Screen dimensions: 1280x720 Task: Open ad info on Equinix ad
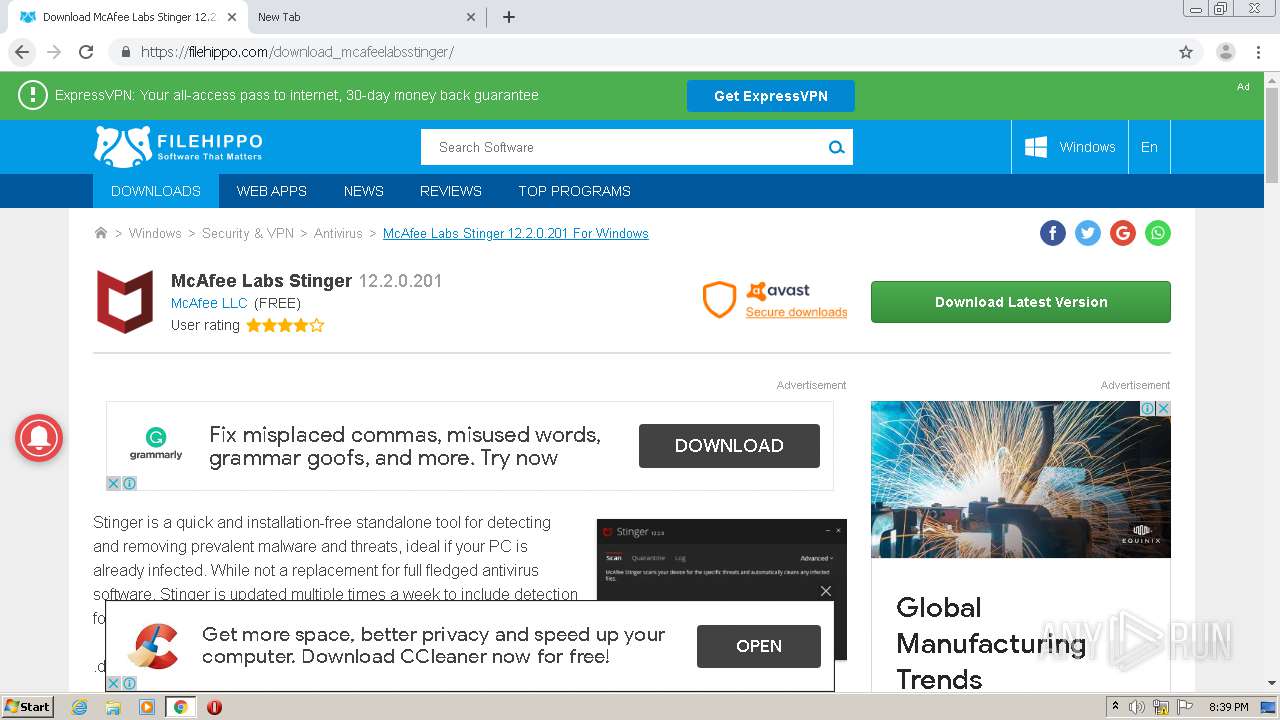[1149, 408]
